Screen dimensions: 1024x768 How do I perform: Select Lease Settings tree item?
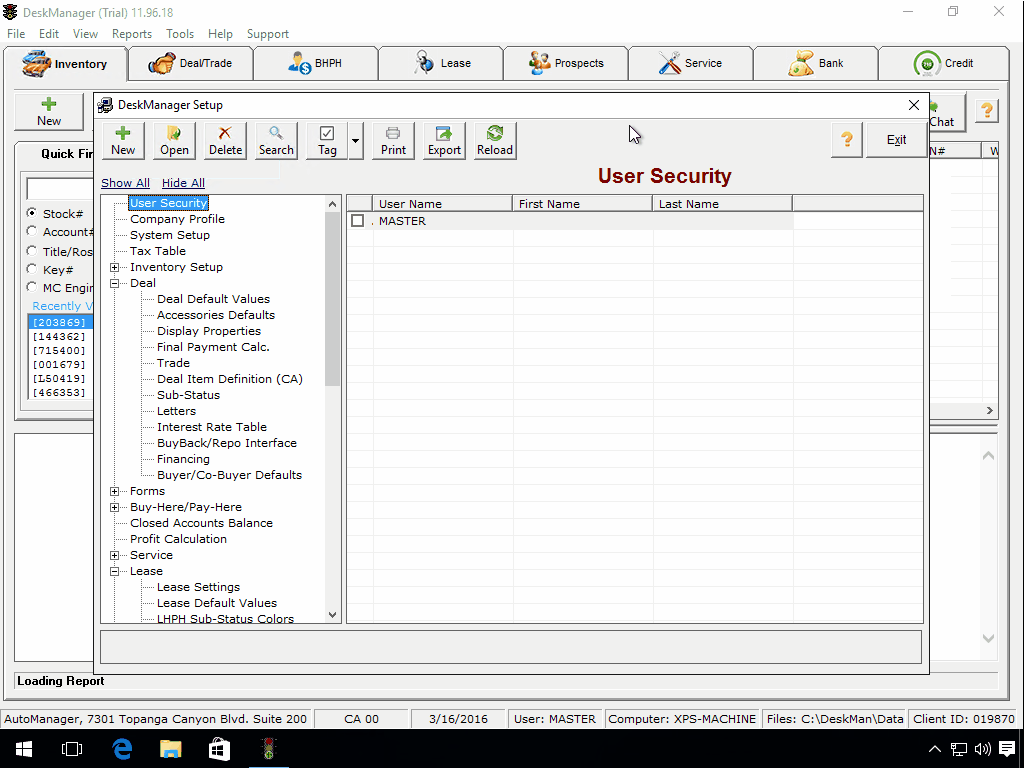click(198, 587)
